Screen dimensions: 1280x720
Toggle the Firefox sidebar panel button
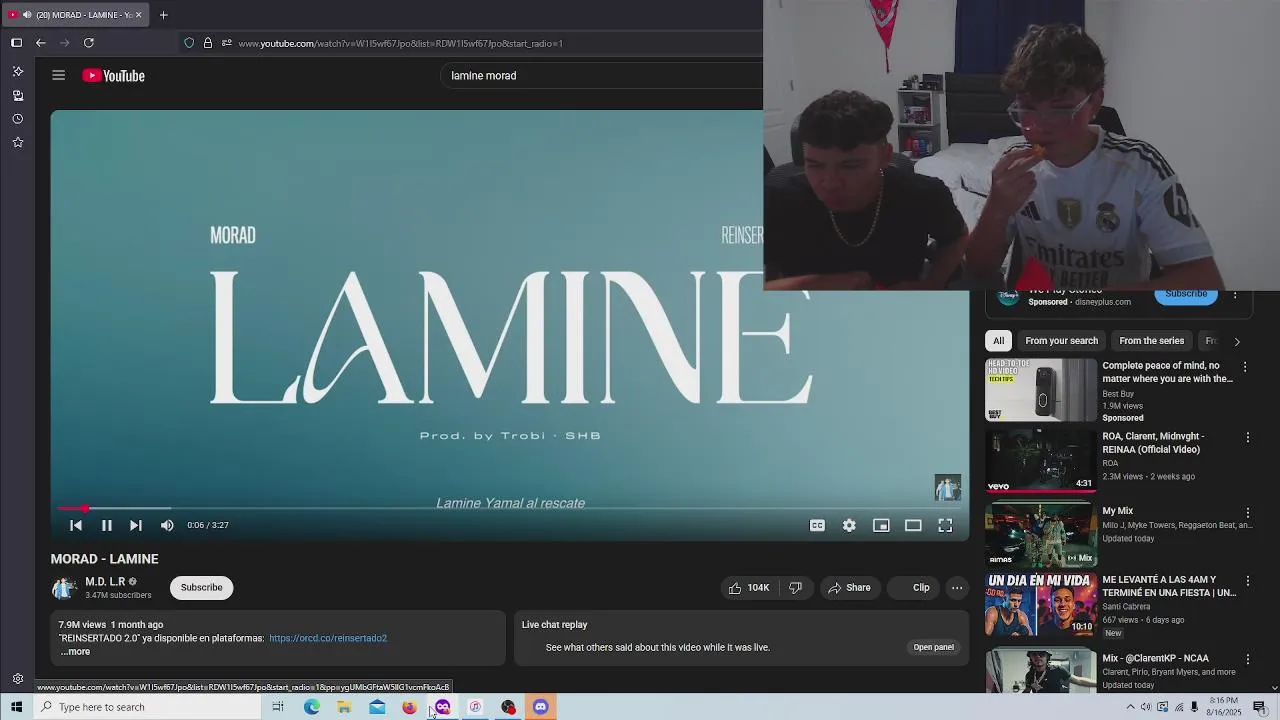pyautogui.click(x=16, y=43)
